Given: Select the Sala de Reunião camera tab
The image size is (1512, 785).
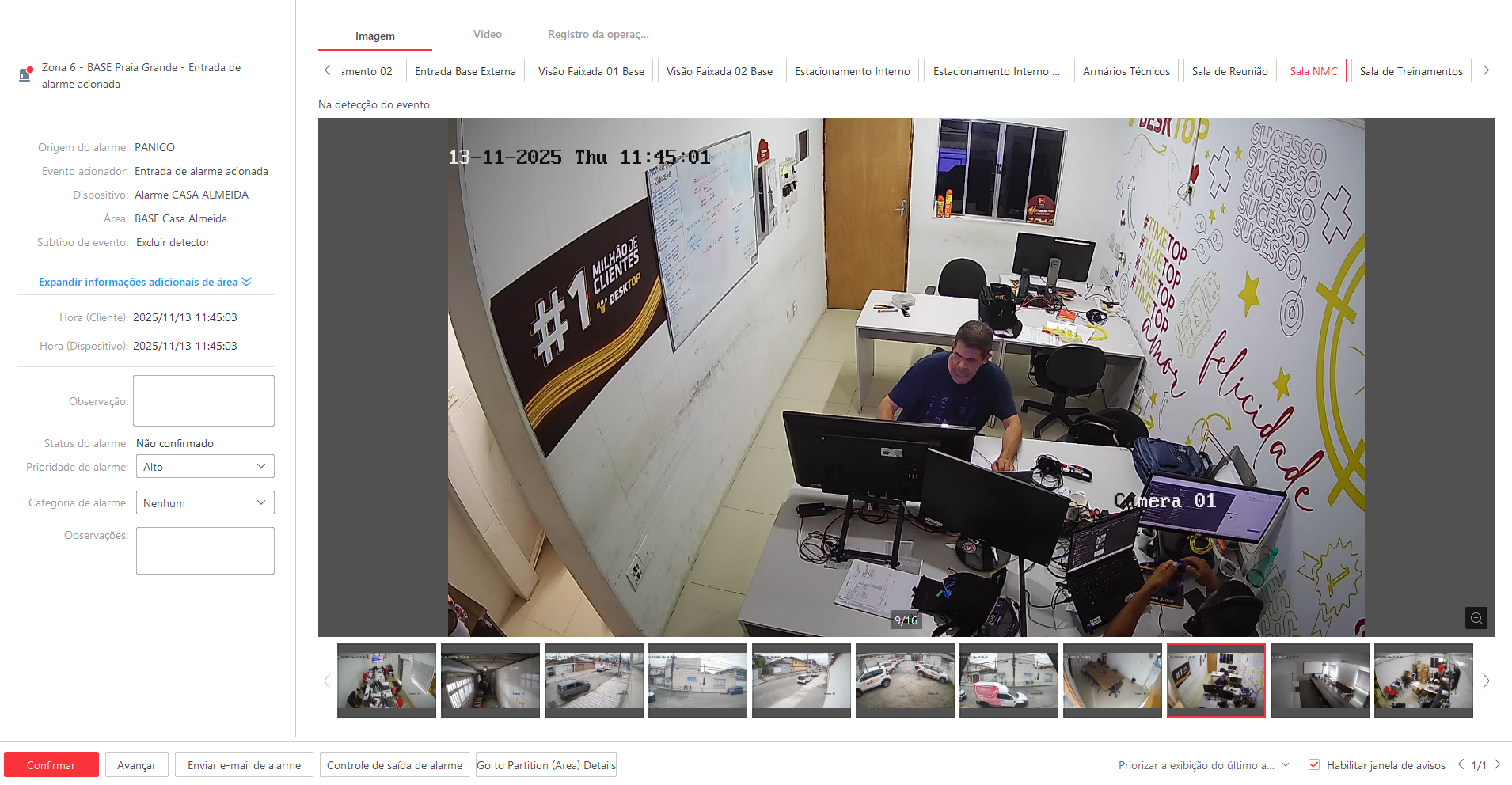Looking at the screenshot, I should coord(1229,71).
